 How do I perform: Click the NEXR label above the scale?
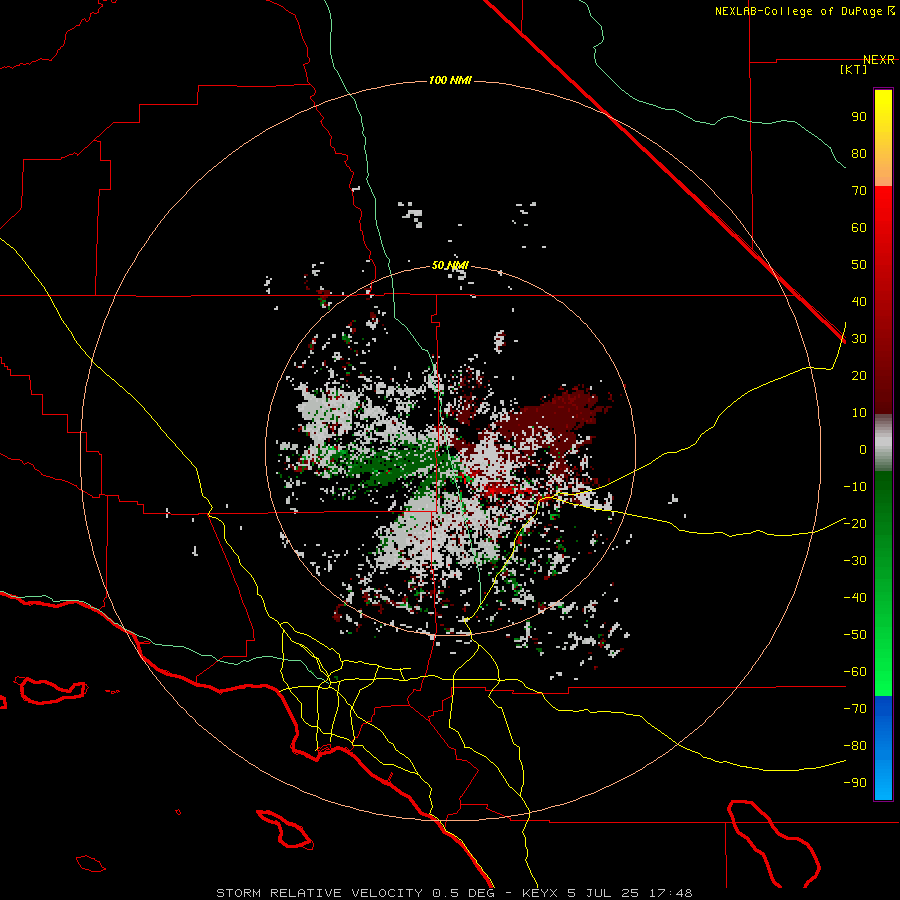coord(878,60)
